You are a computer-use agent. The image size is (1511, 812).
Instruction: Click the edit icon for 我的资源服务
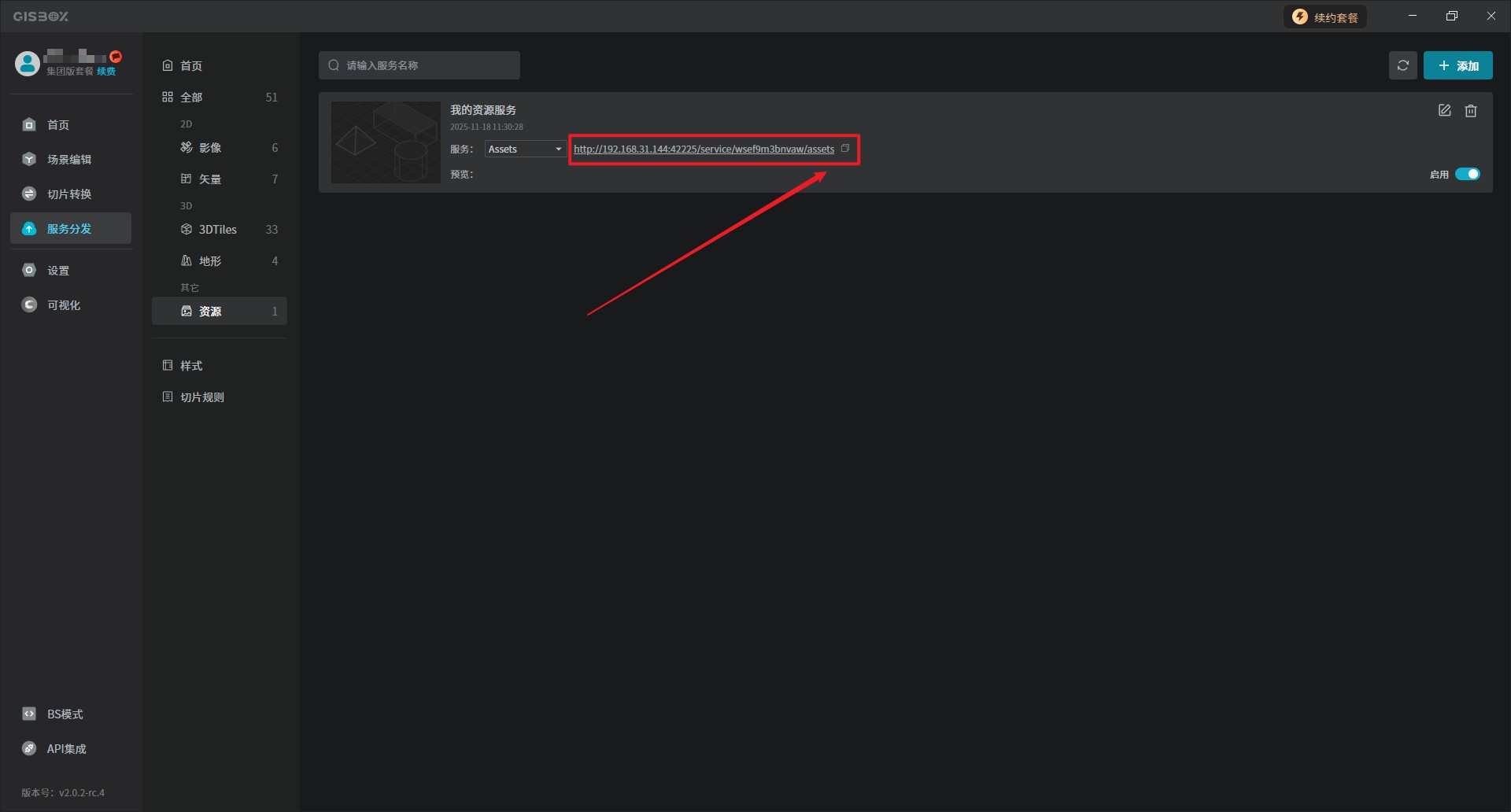pos(1444,111)
